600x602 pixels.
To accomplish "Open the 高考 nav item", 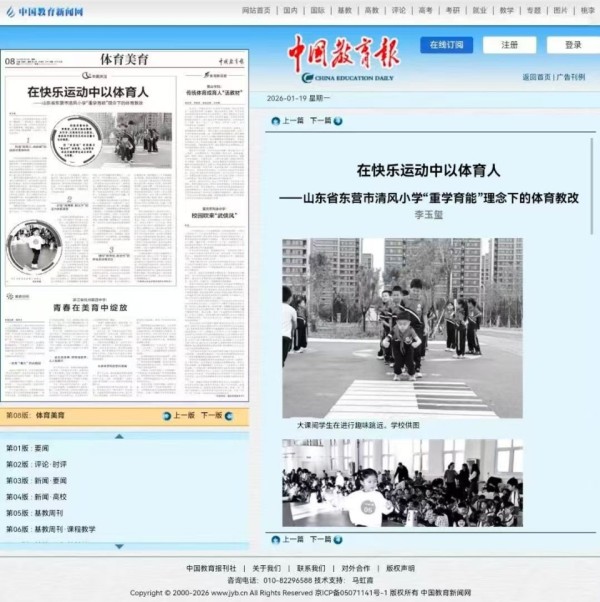I will [x=425, y=10].
